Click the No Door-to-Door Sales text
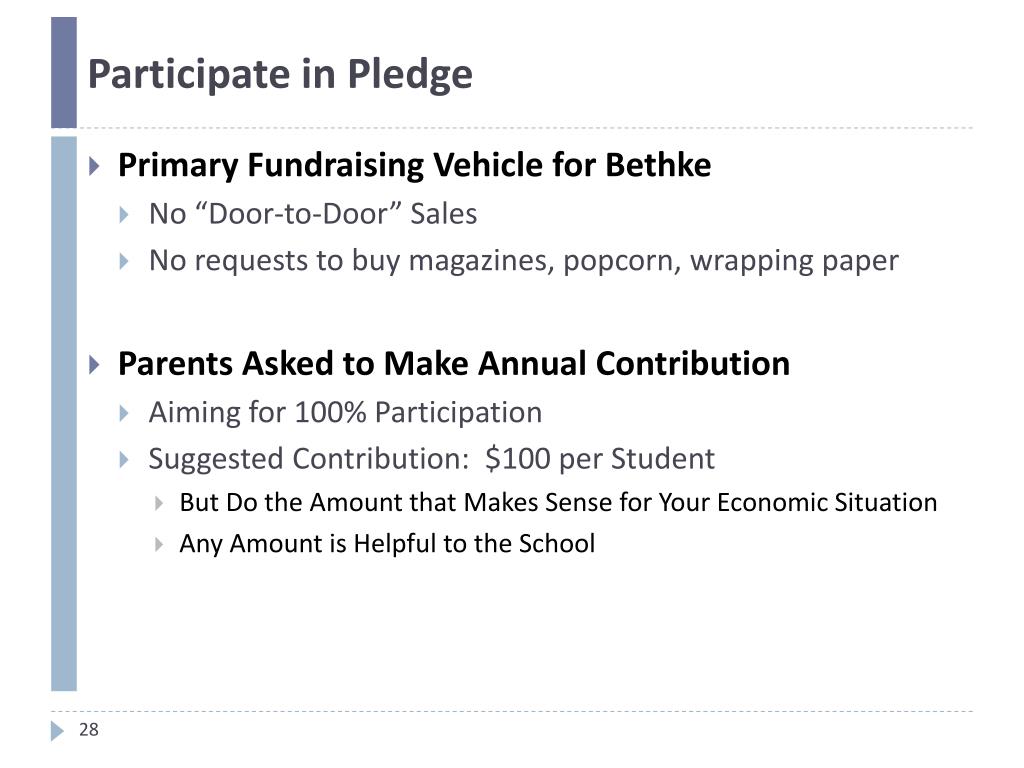This screenshot has width=1024, height=768. (313, 214)
